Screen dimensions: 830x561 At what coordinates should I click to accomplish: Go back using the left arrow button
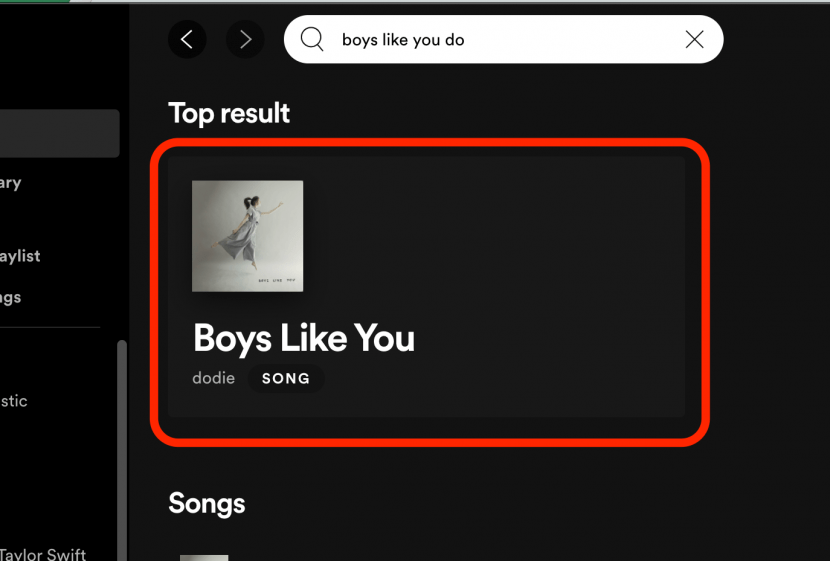click(x=187, y=40)
